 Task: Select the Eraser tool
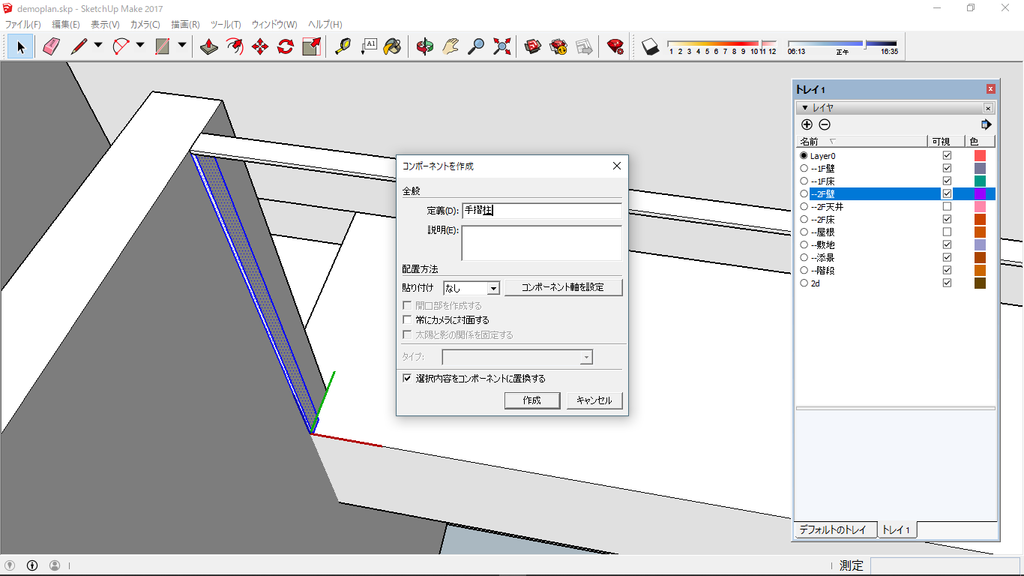pyautogui.click(x=51, y=46)
